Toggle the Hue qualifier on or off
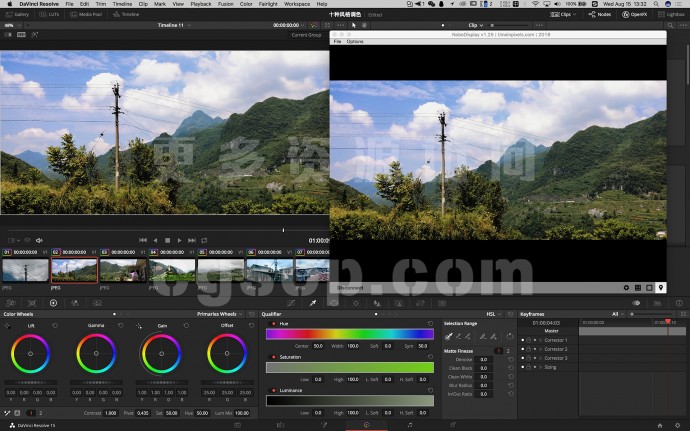Image resolution: width=690 pixels, height=431 pixels. [274, 324]
